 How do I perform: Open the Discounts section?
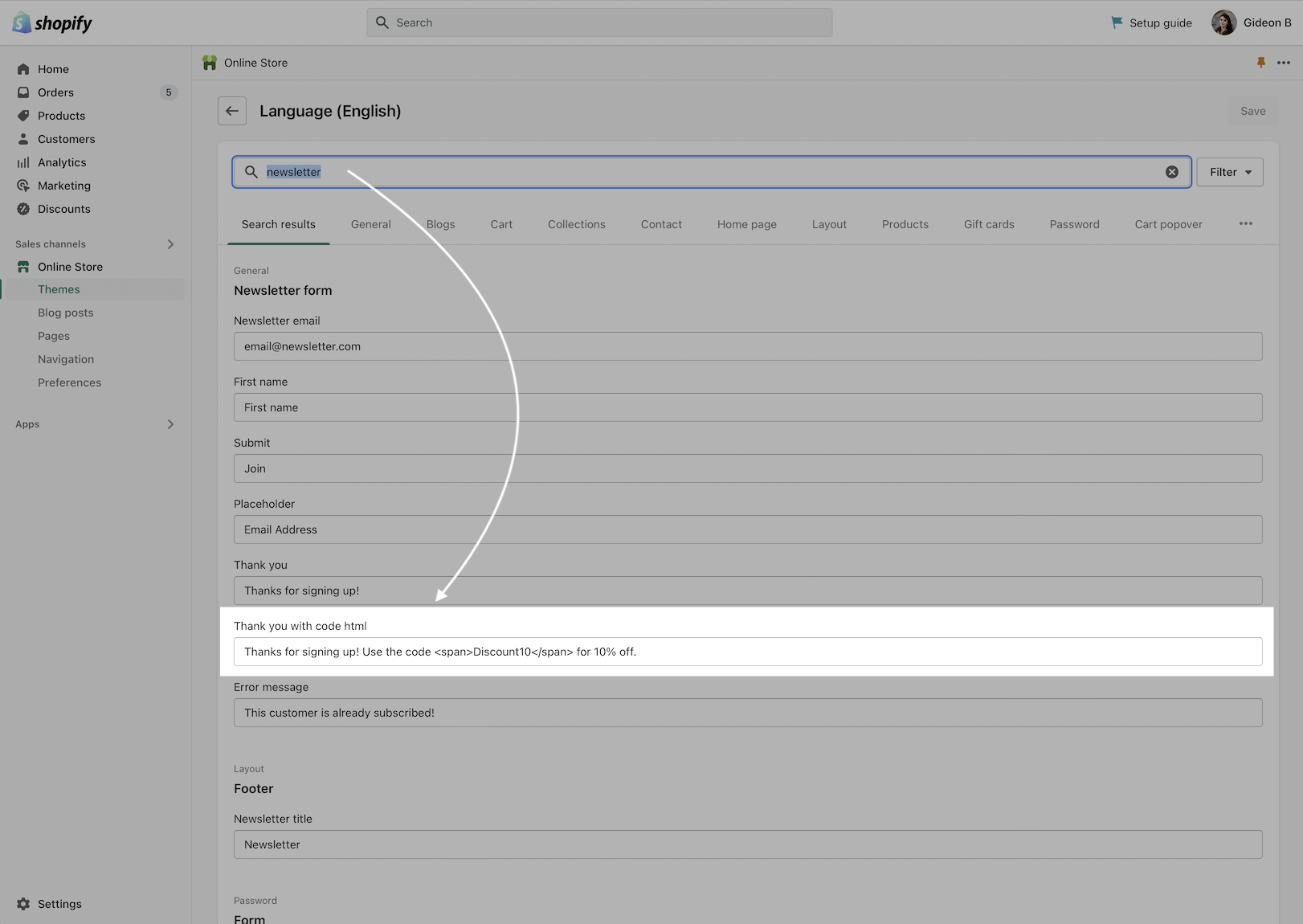(63, 209)
